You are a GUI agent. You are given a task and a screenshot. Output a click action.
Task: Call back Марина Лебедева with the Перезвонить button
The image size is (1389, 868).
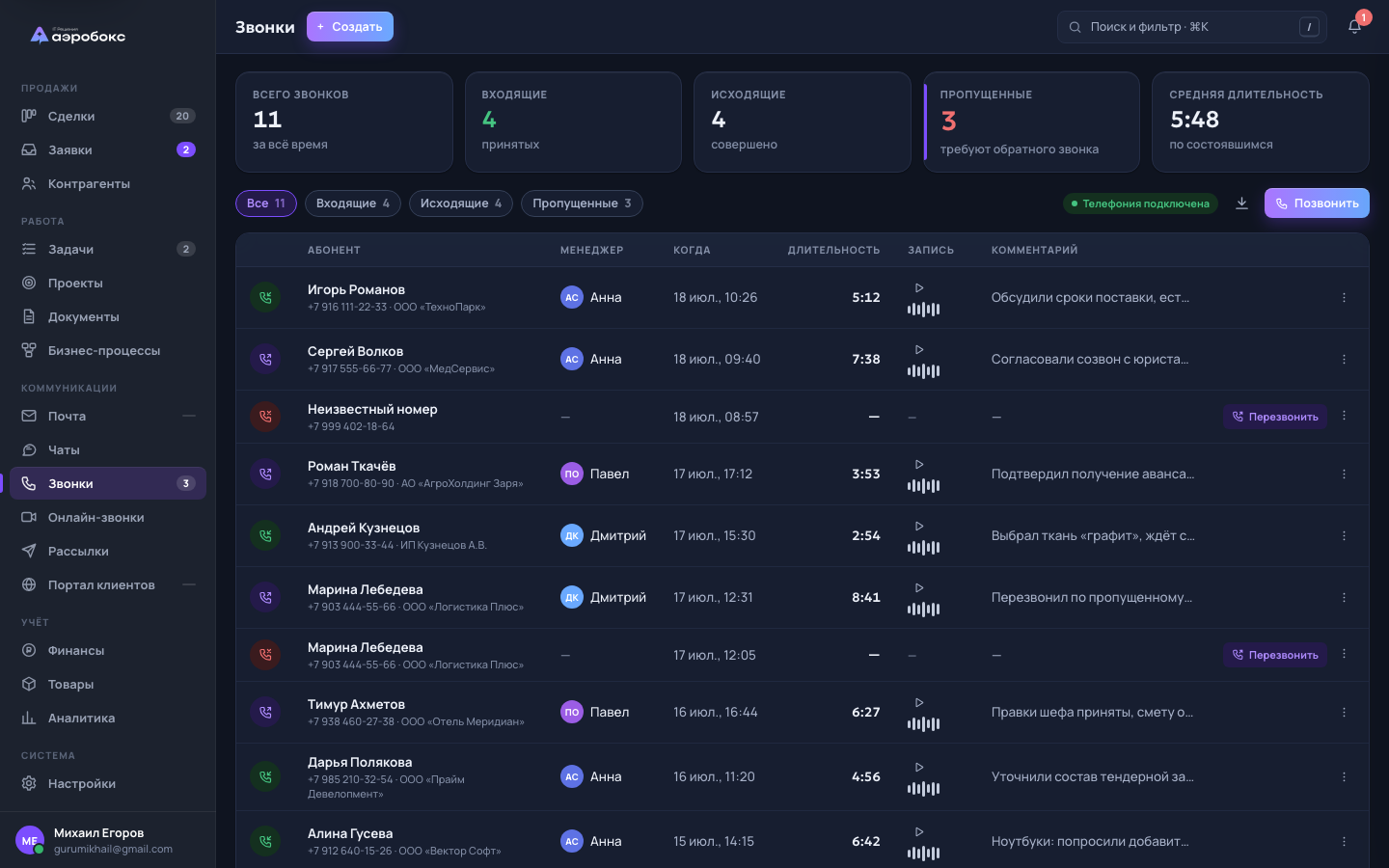click(1275, 655)
